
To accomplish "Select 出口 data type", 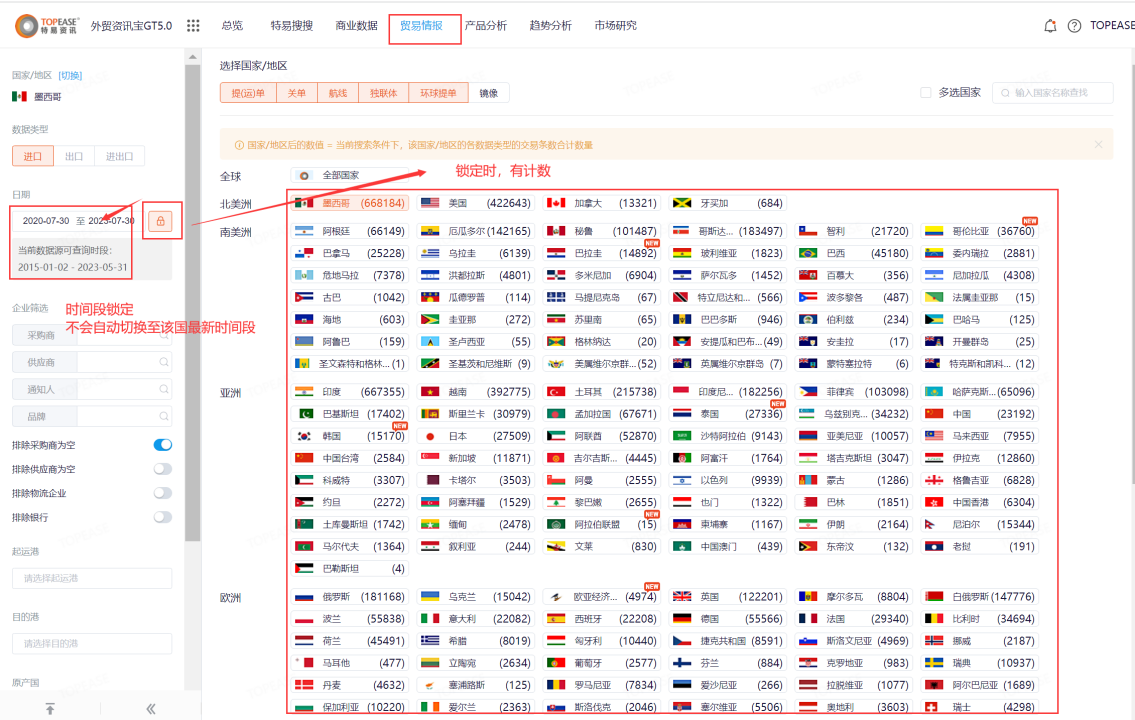I will [x=74, y=156].
